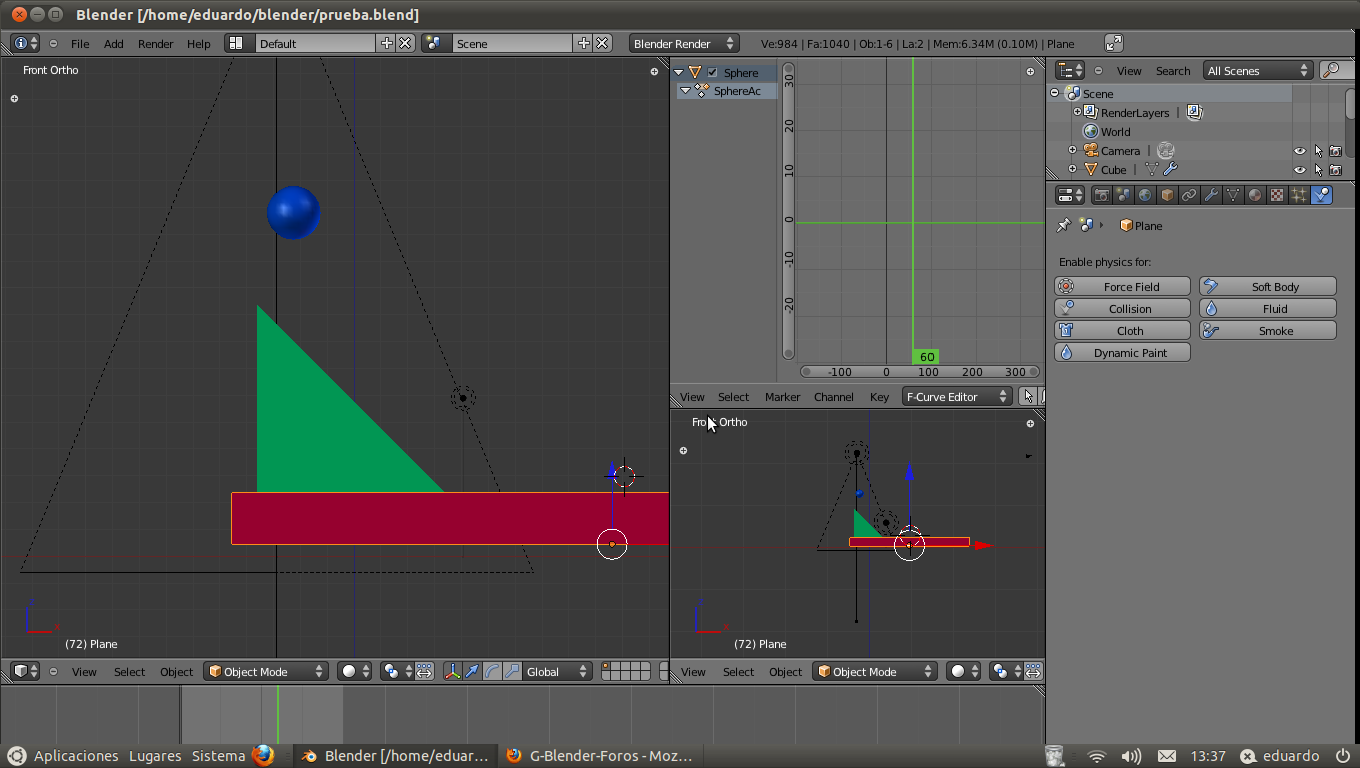
Task: Open the Modifiers wrench properties tab
Action: [1211, 196]
